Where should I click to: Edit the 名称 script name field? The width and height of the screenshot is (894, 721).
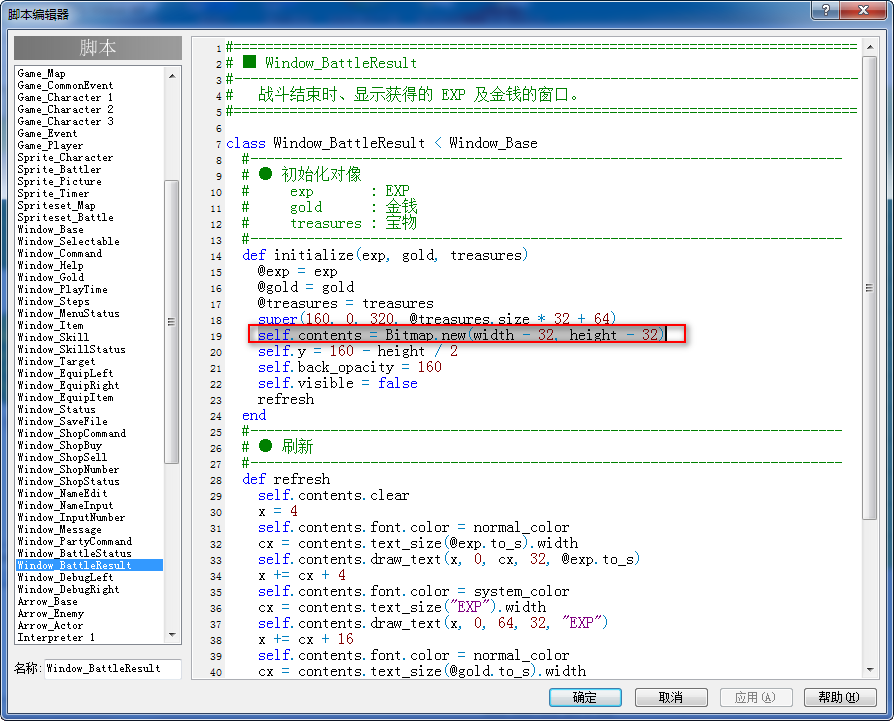[x=113, y=669]
